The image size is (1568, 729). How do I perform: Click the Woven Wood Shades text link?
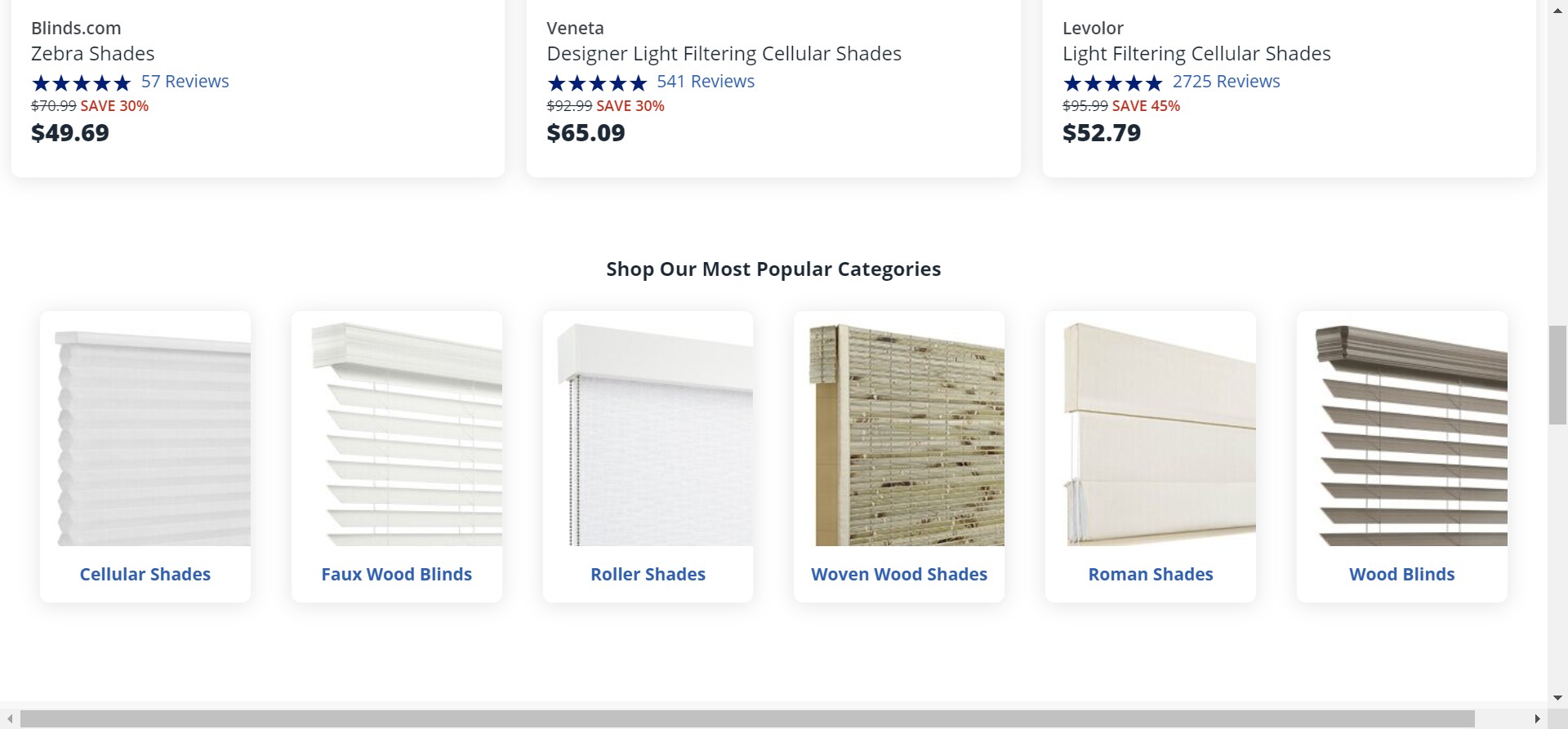899,575
